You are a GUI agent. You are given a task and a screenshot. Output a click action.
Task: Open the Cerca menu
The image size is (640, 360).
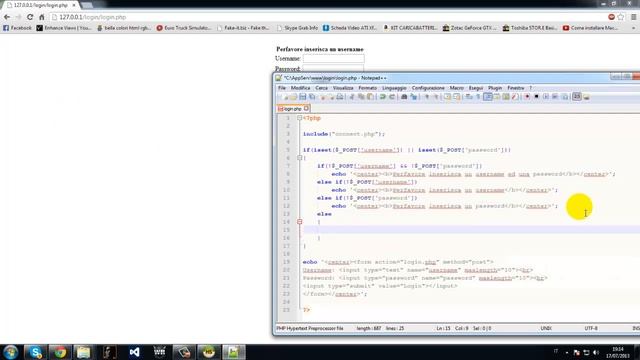click(321, 88)
